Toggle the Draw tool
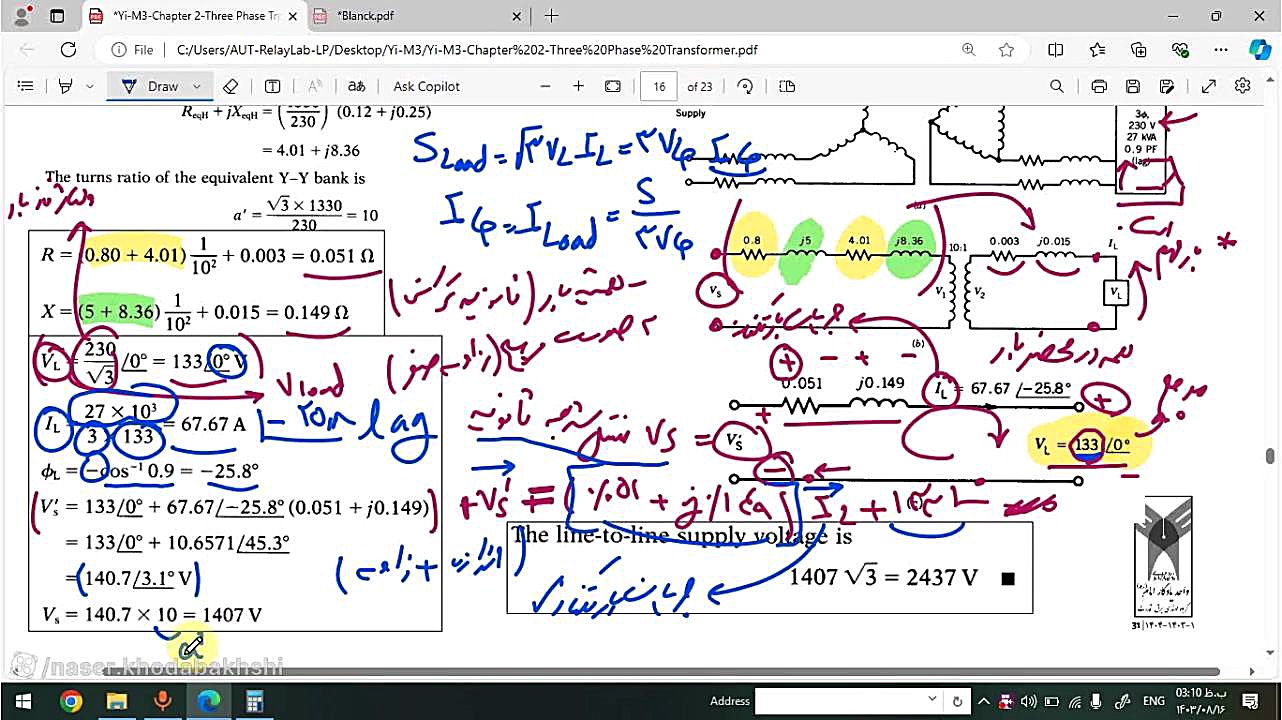 tap(151, 86)
